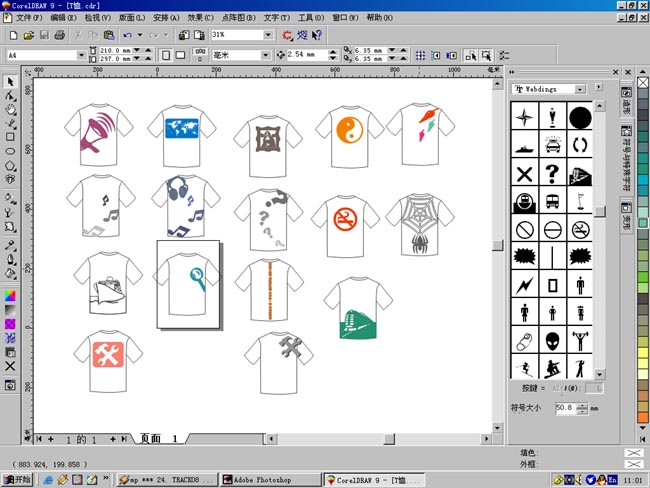Click the Open folder icon
650x488 pixels.
(x=29, y=35)
